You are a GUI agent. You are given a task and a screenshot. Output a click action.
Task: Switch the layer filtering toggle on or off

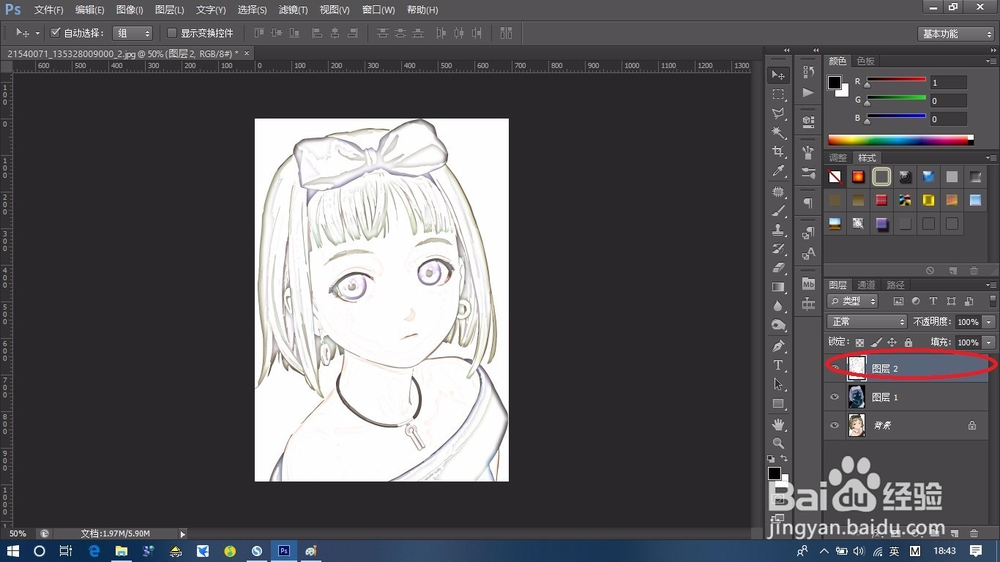[992, 300]
